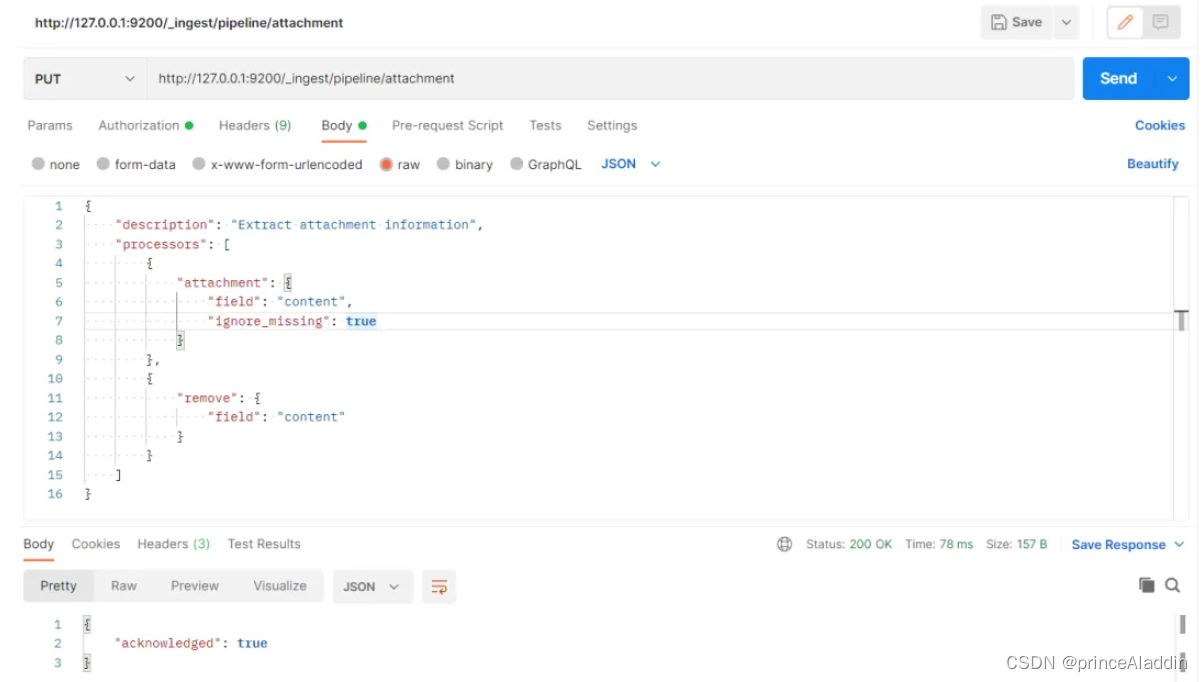
Task: Choose the binary body type
Action: [465, 164]
